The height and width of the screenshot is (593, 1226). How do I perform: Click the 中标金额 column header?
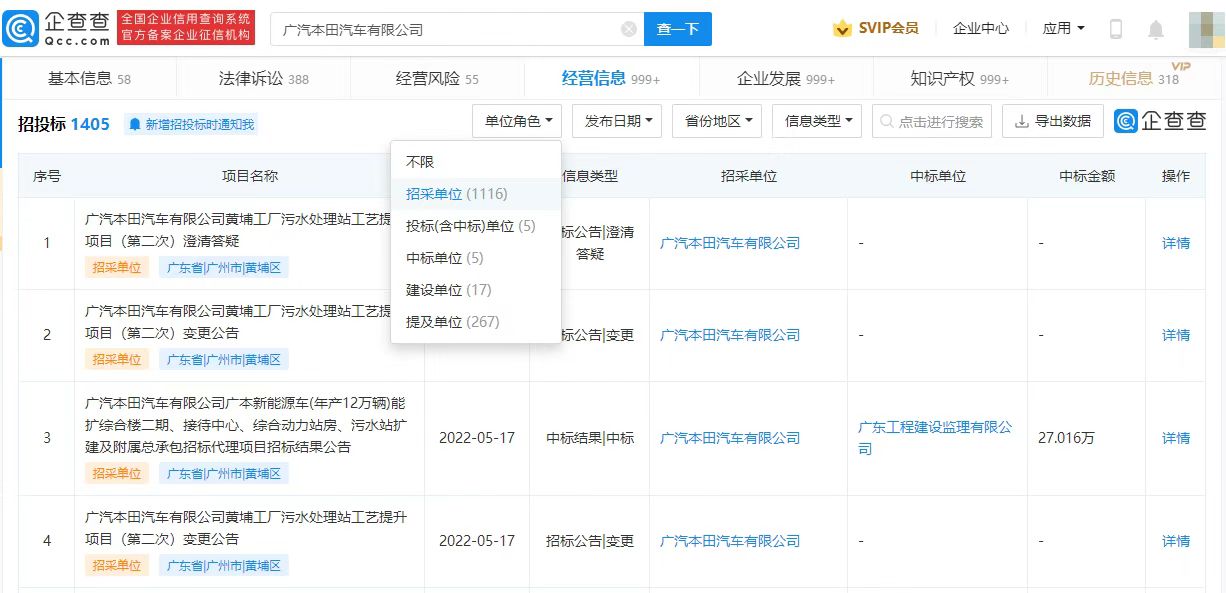(1088, 176)
